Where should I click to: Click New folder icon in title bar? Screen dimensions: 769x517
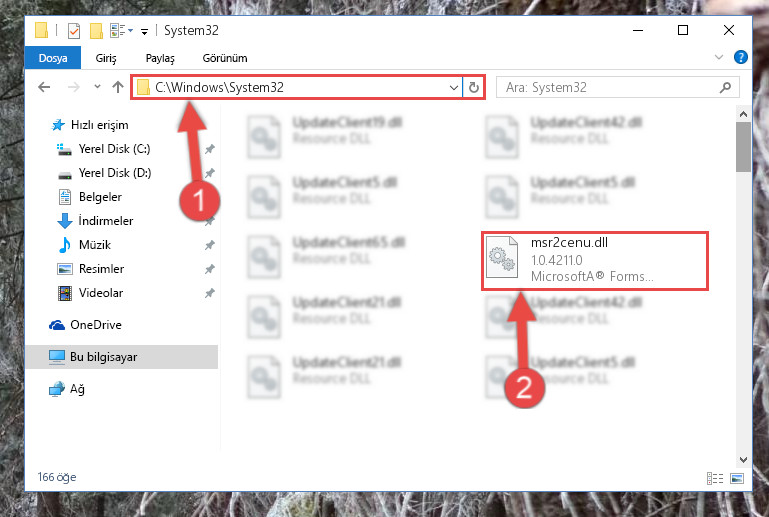(96, 30)
